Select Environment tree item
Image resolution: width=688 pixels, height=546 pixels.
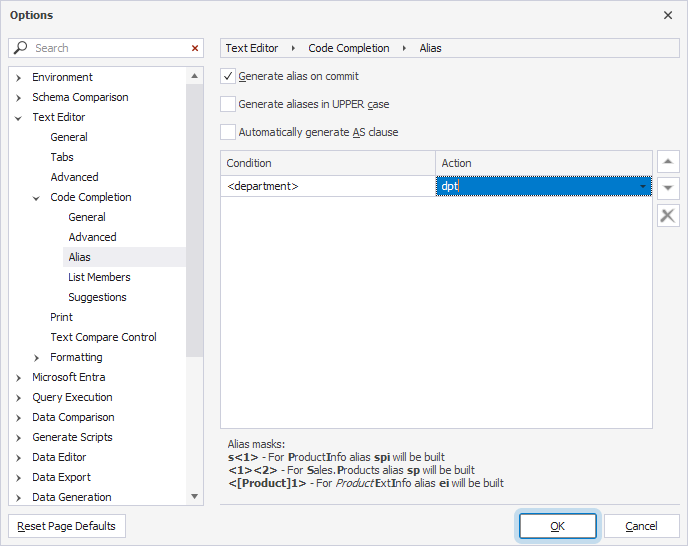coord(62,77)
